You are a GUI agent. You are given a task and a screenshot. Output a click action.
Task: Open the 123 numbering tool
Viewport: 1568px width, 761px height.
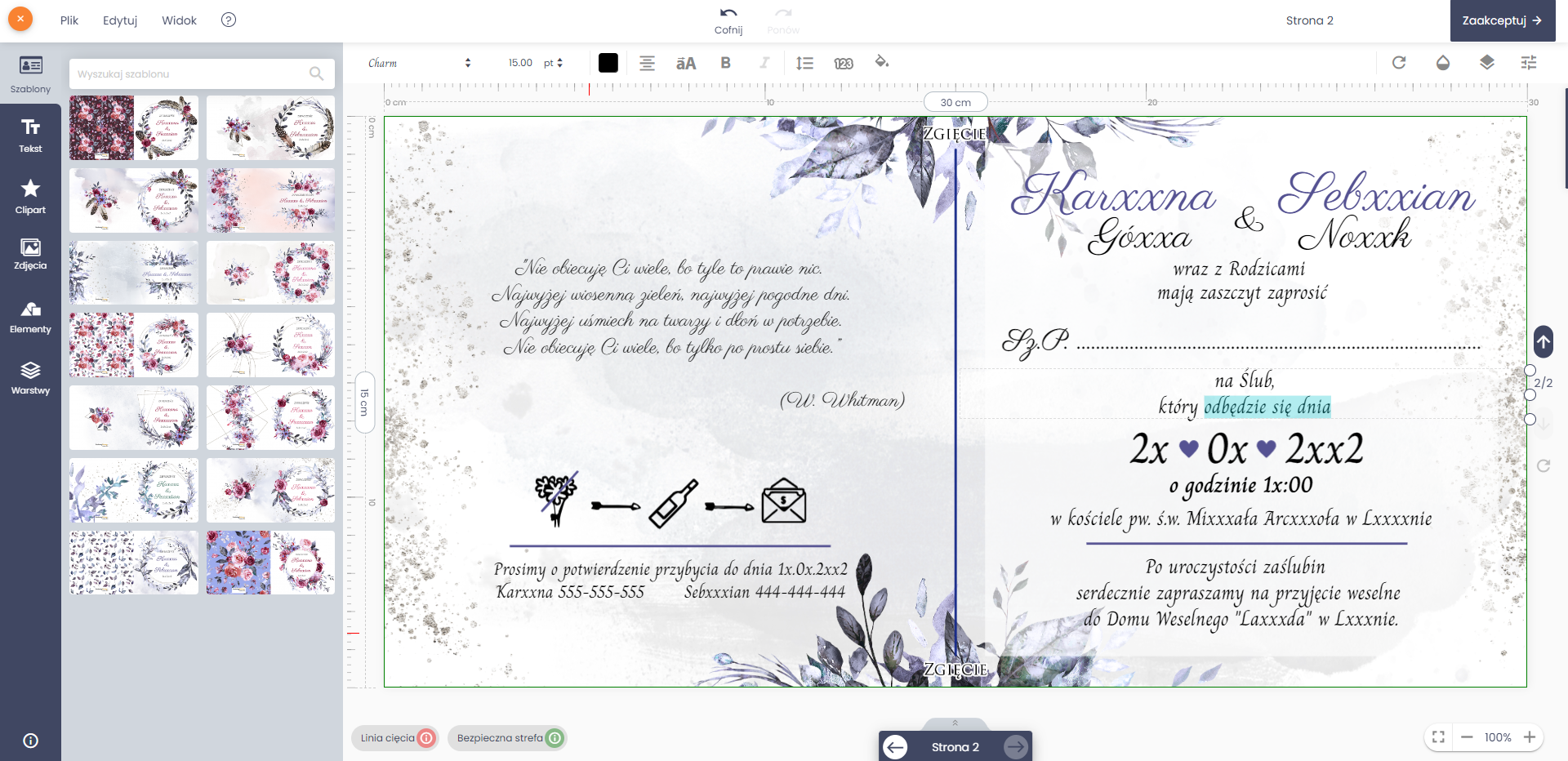pos(844,63)
